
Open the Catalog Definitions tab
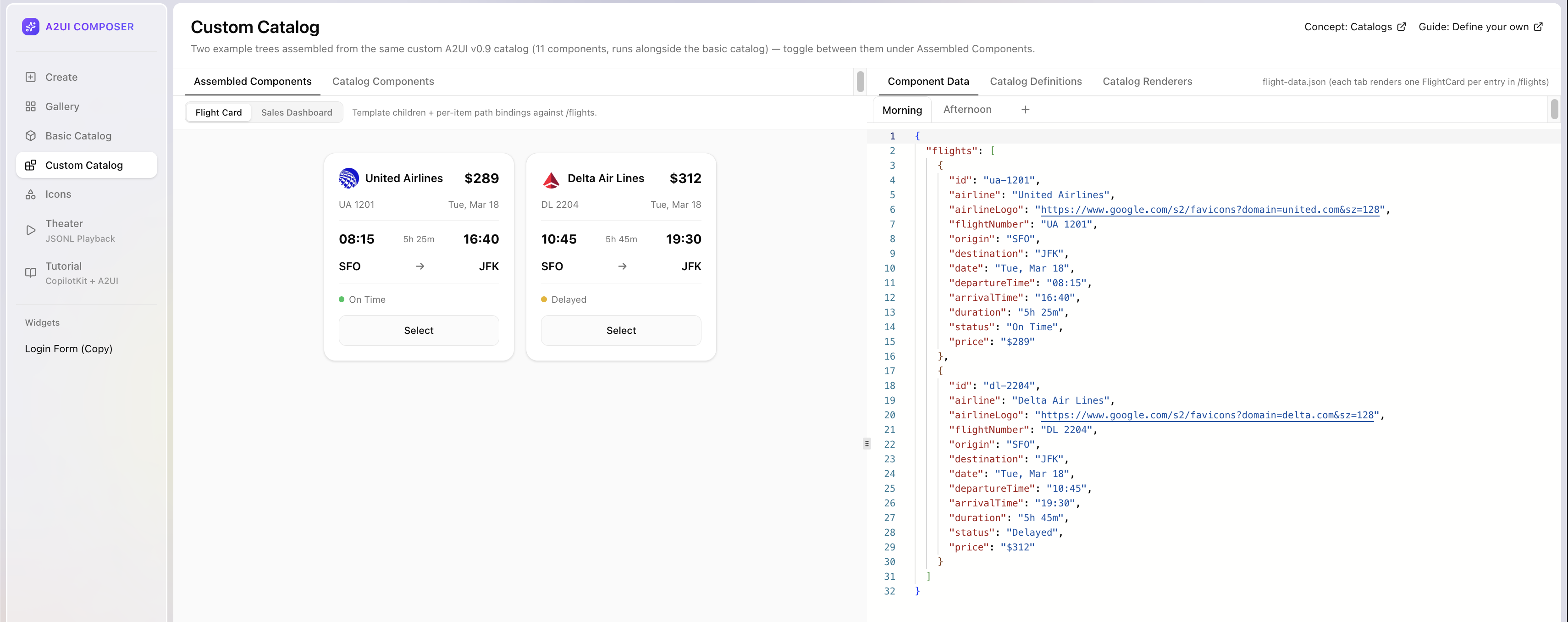click(x=1035, y=82)
